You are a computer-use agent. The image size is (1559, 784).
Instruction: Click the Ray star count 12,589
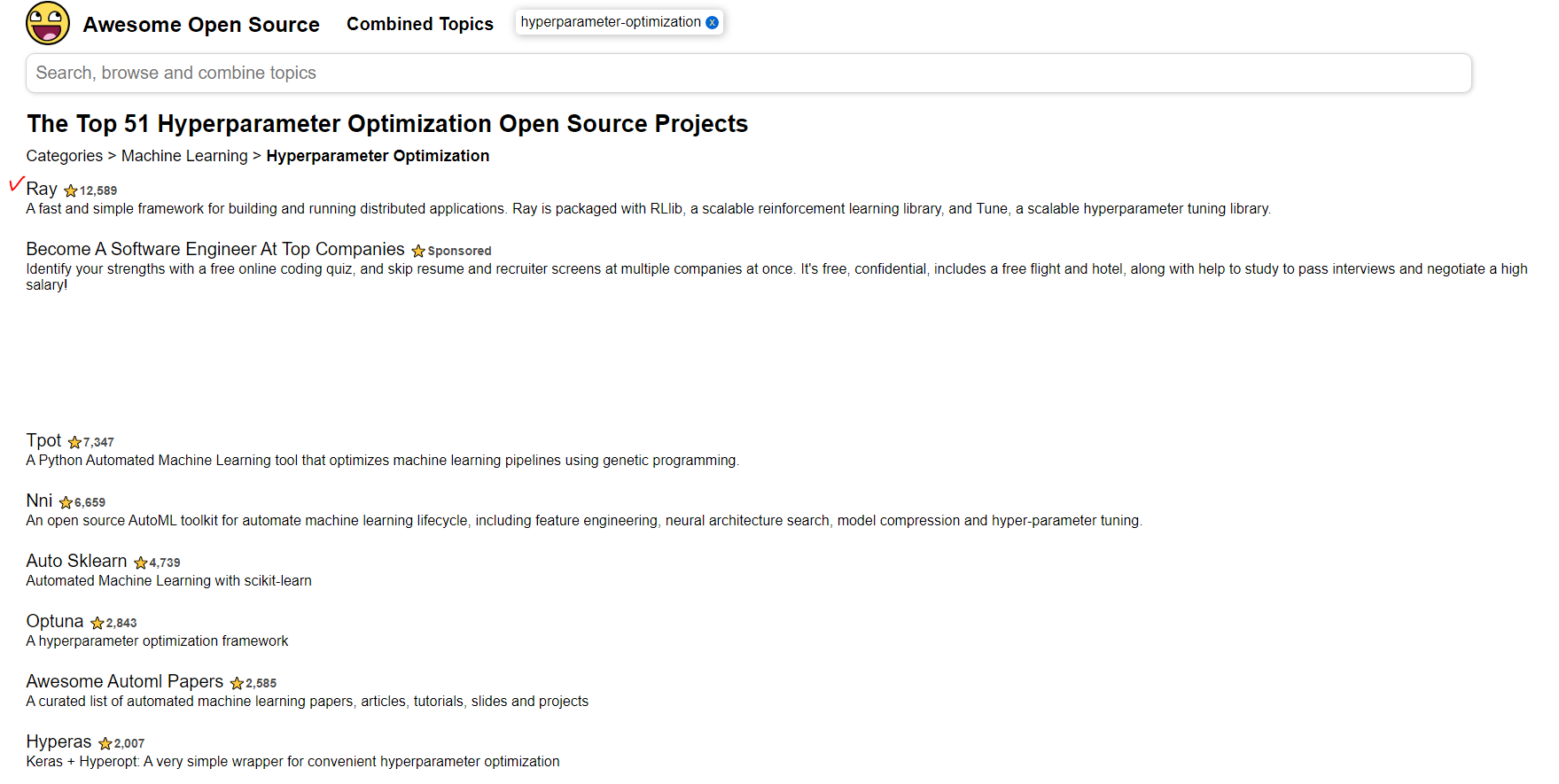click(x=98, y=190)
